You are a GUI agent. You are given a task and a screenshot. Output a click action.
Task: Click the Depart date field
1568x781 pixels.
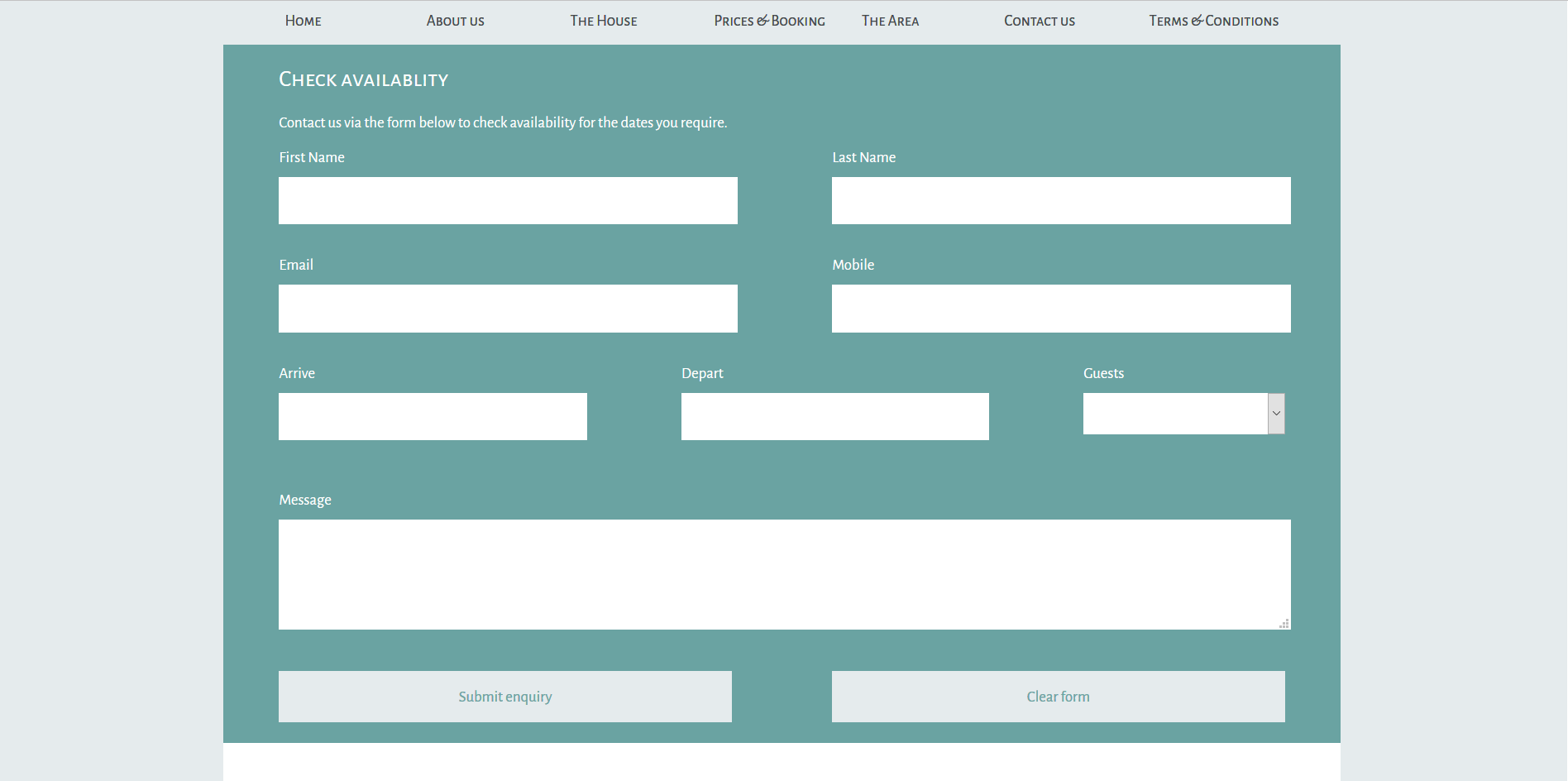pos(834,416)
